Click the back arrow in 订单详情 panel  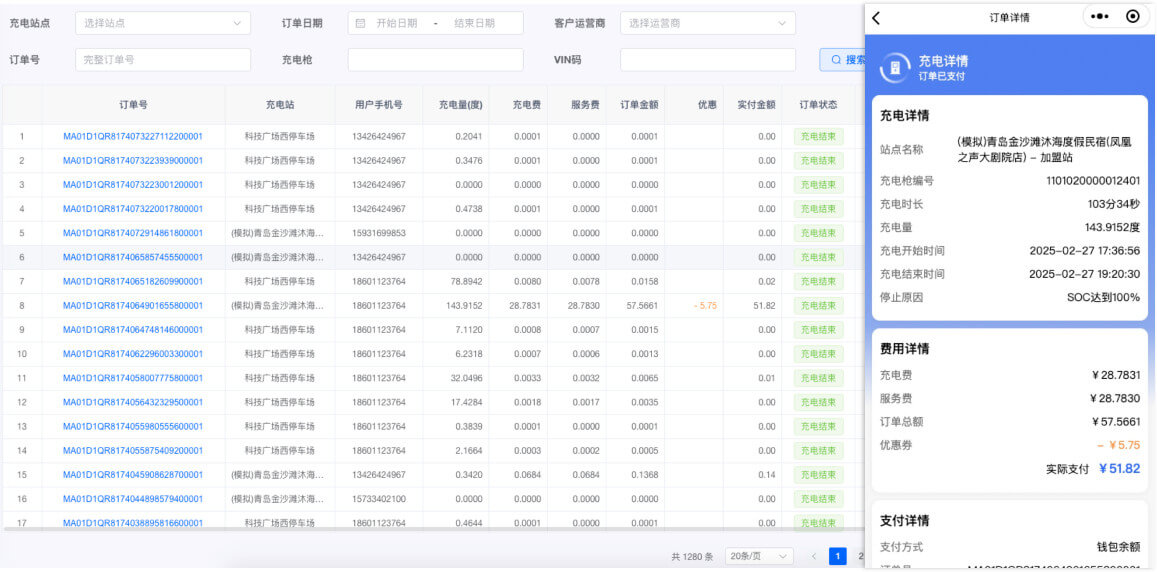877,18
